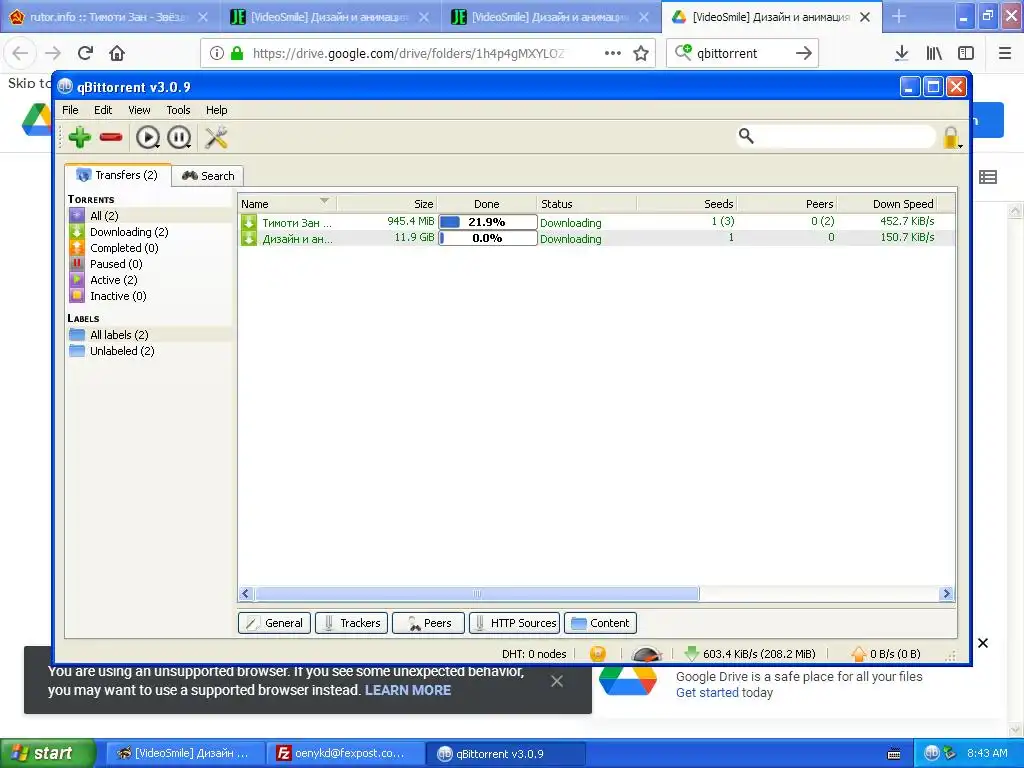Open Firefox downloads arrow icon

click(x=902, y=53)
